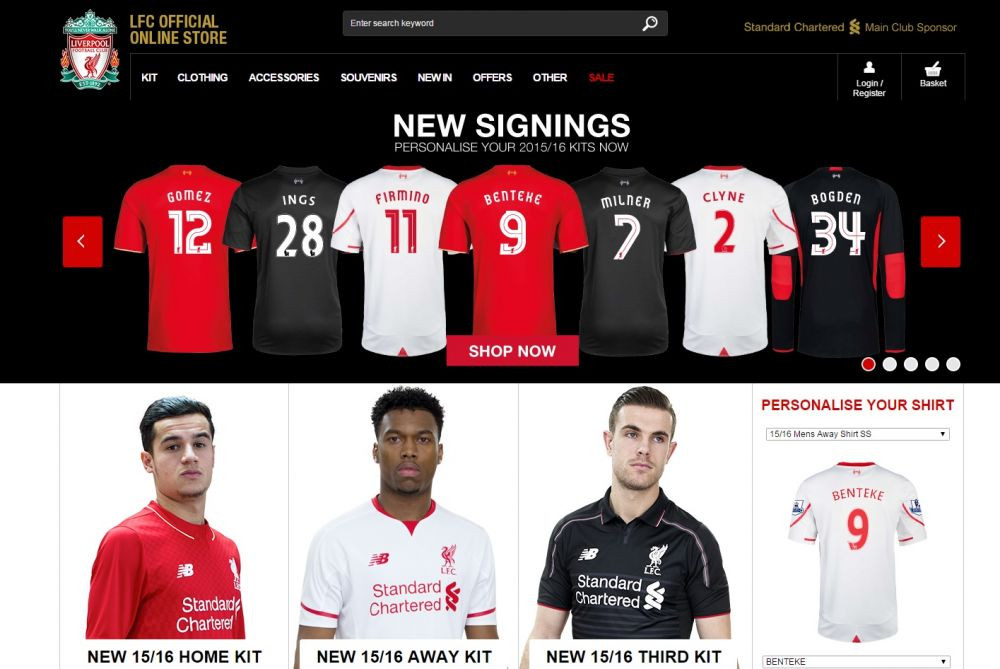1000x669 pixels.
Task: Open the ACCESSORIES menu
Action: (284, 77)
